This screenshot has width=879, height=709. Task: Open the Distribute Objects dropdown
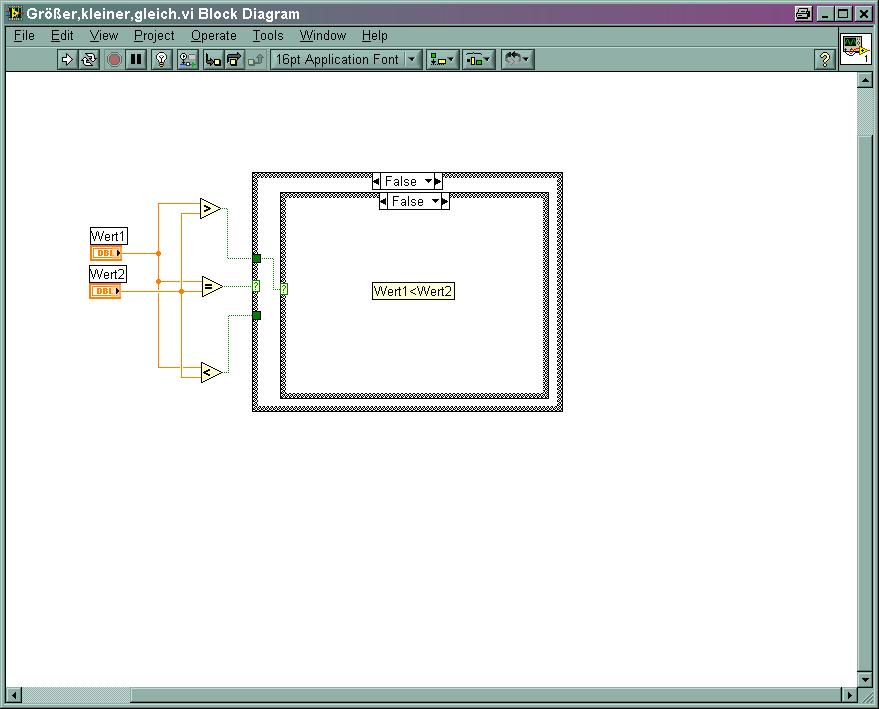478,60
